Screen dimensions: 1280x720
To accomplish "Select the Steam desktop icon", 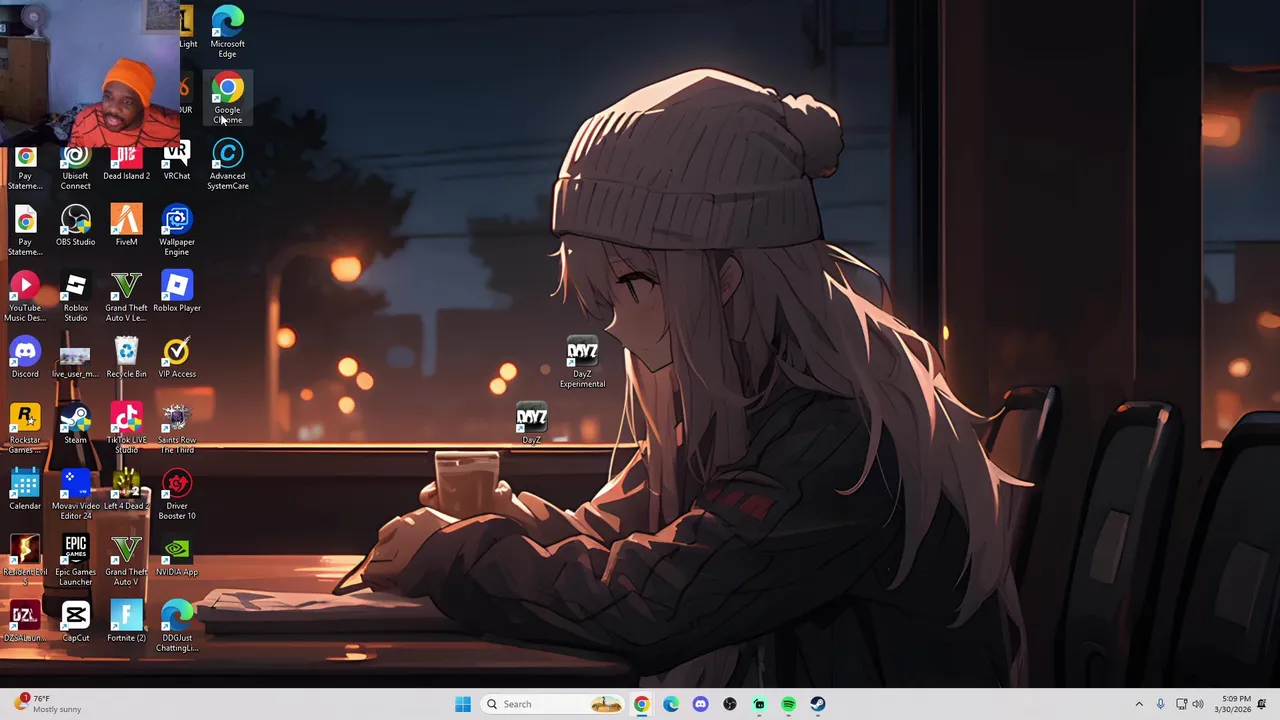I will click(x=75, y=424).
